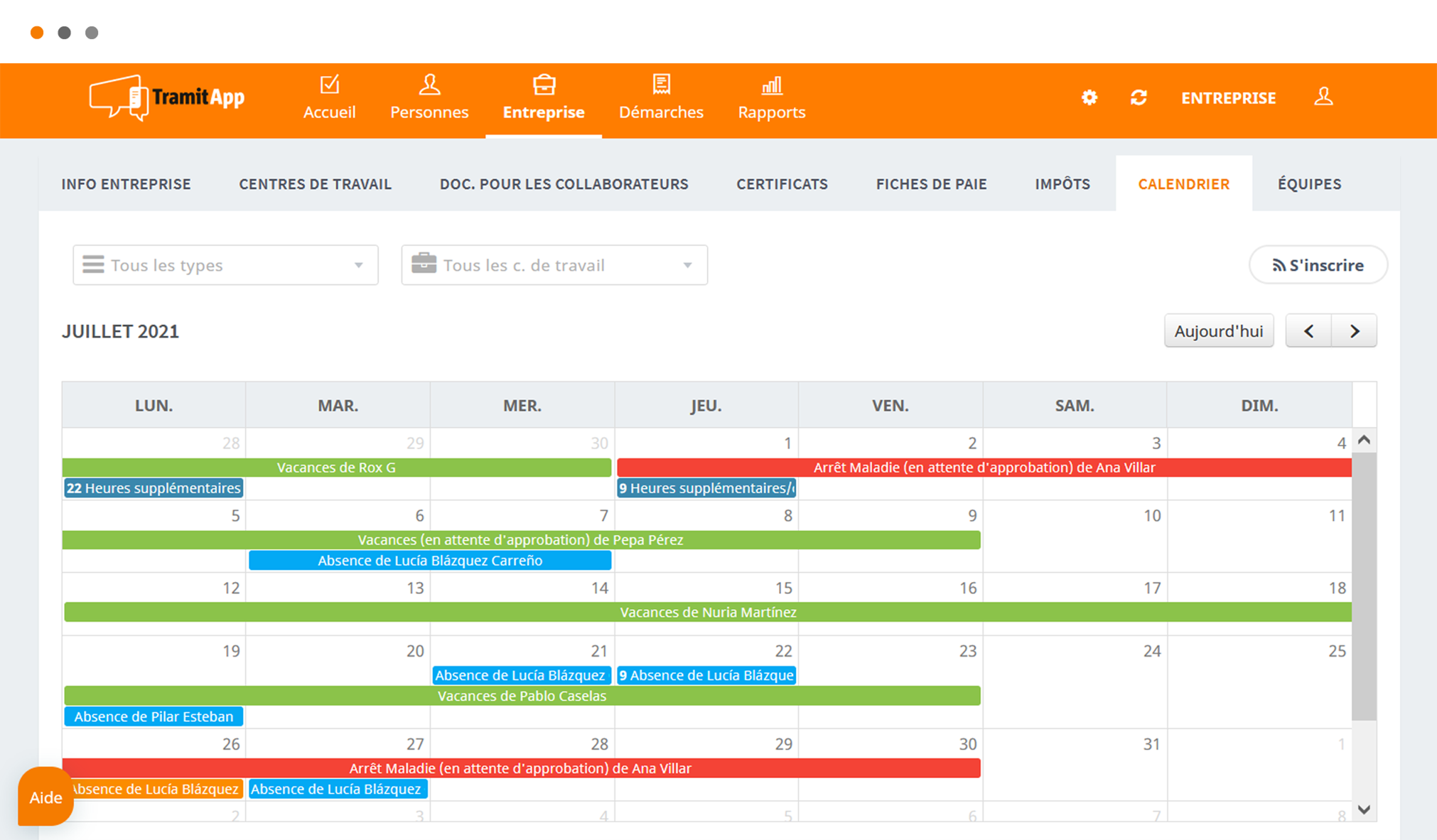The width and height of the screenshot is (1437, 840).
Task: Click calendar scrollbar up arrow
Action: click(1364, 440)
